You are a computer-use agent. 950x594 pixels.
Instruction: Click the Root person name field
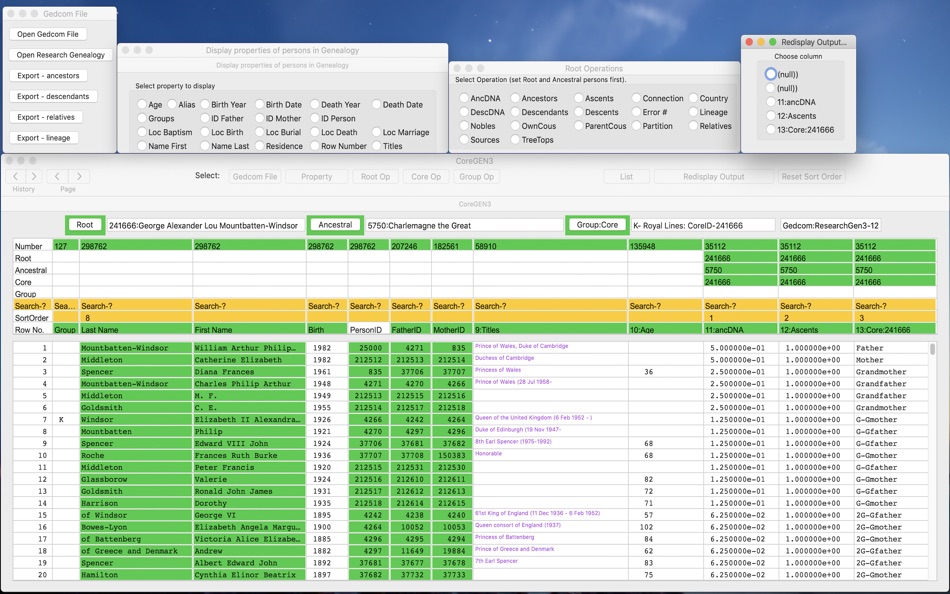(205, 225)
